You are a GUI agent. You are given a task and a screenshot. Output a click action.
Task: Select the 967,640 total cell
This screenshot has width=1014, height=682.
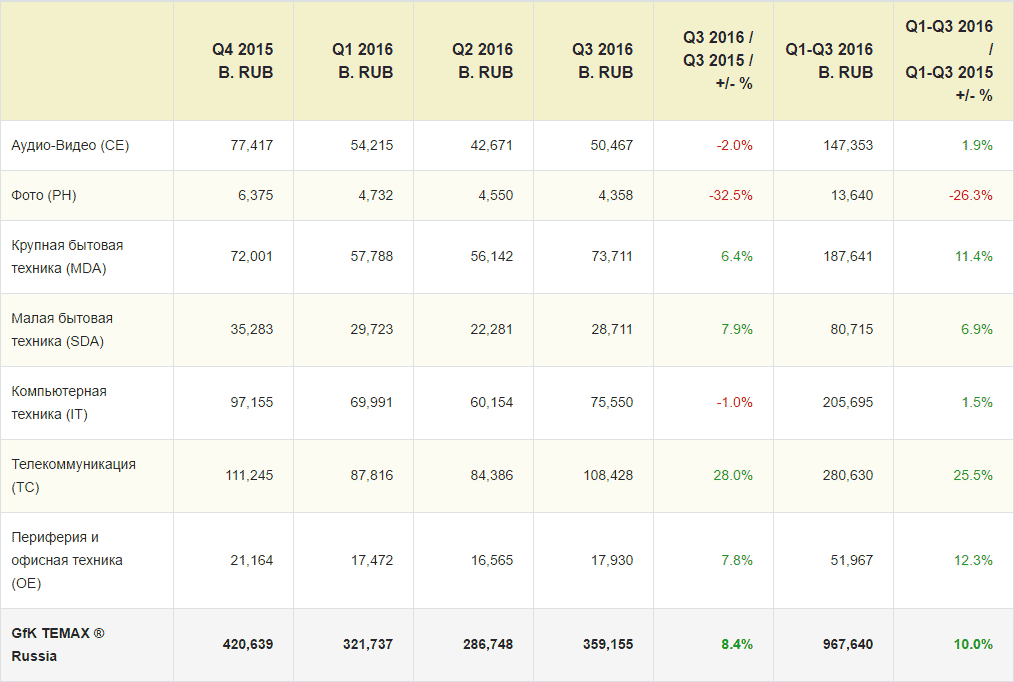pos(847,644)
